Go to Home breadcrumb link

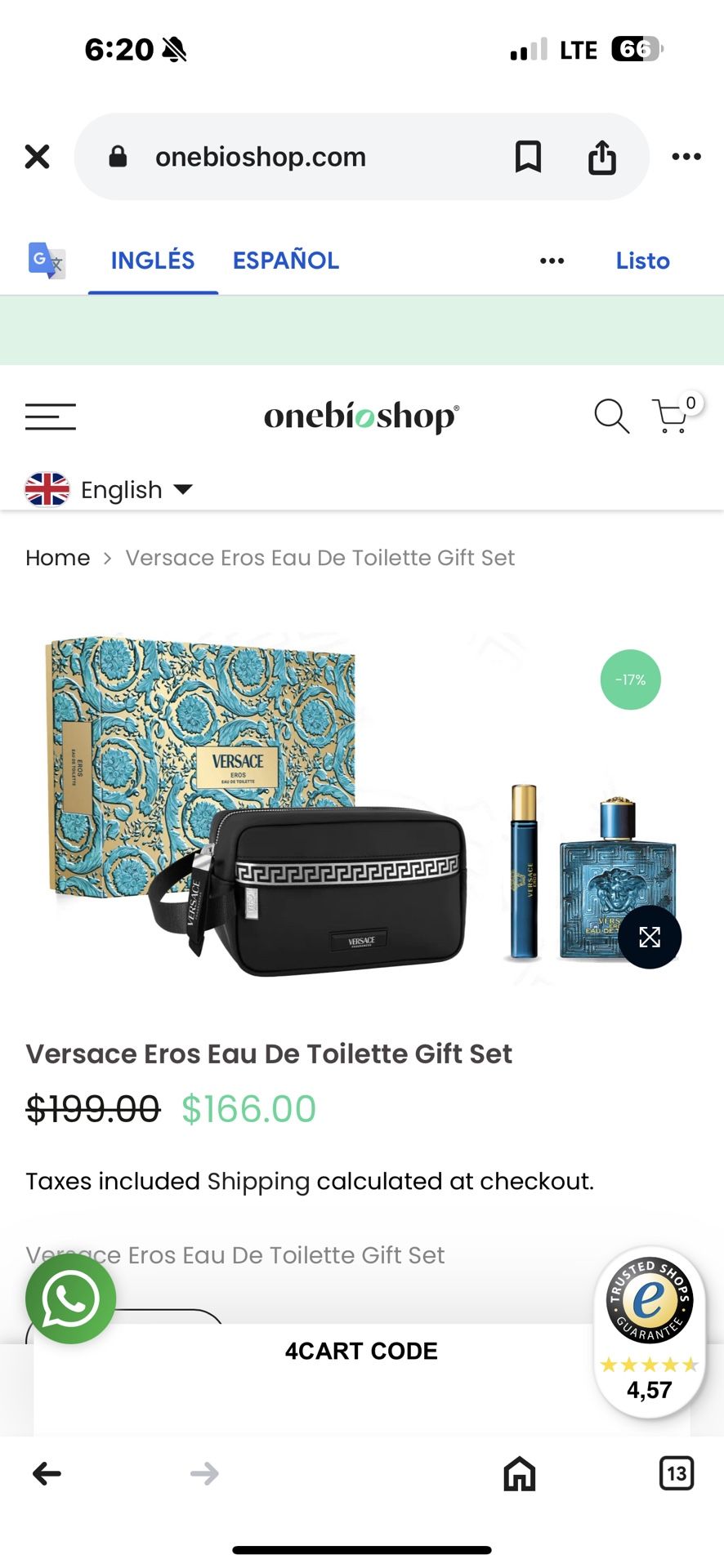[58, 558]
